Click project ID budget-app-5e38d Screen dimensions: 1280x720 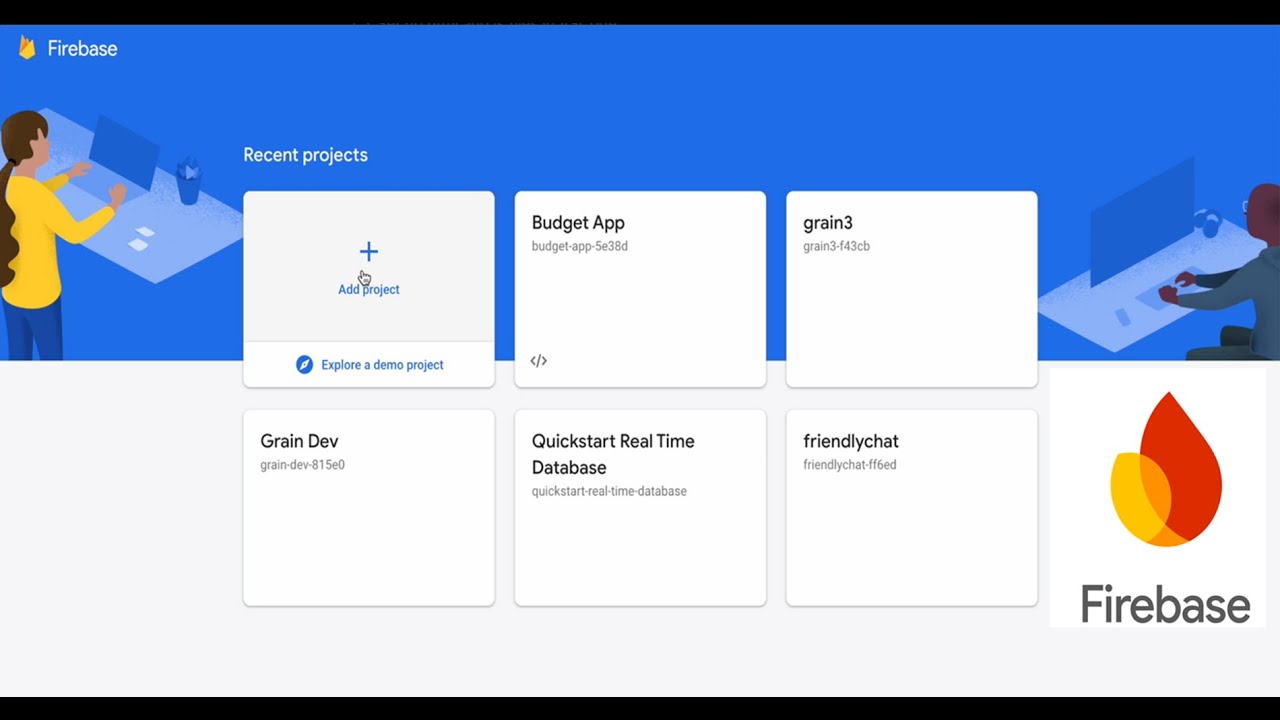(580, 246)
